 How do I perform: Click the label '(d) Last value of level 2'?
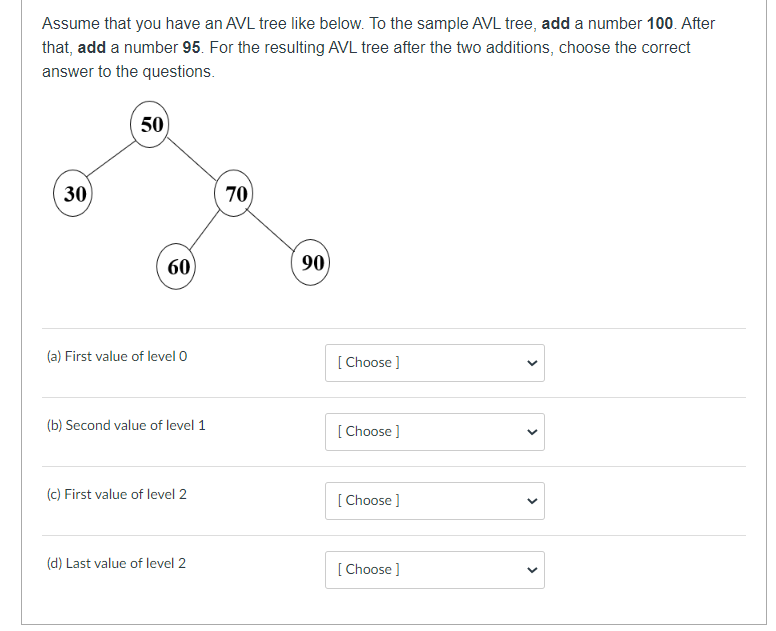click(x=116, y=563)
